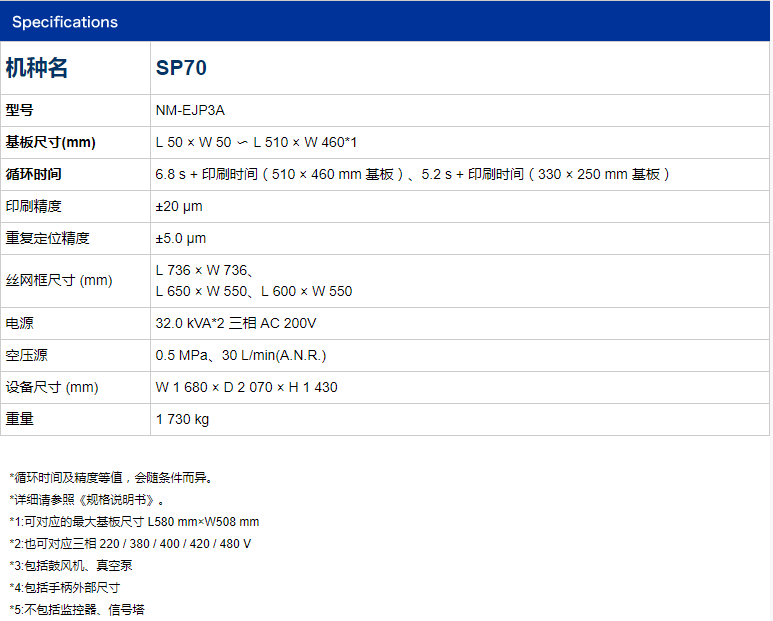Screen dimensions: 773x621
Task: Click the 循环时间及精度等值 footnote
Action: pyautogui.click(x=111, y=478)
